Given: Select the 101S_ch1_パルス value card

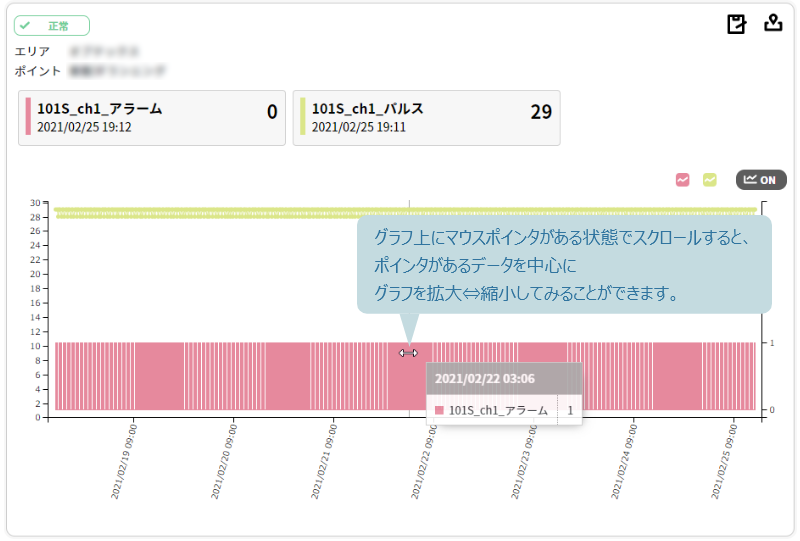Looking at the screenshot, I should [427, 118].
